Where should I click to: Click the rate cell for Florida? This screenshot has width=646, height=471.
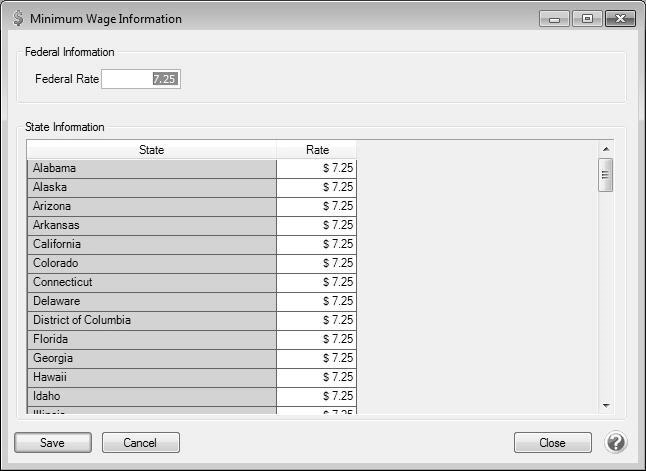[316, 339]
